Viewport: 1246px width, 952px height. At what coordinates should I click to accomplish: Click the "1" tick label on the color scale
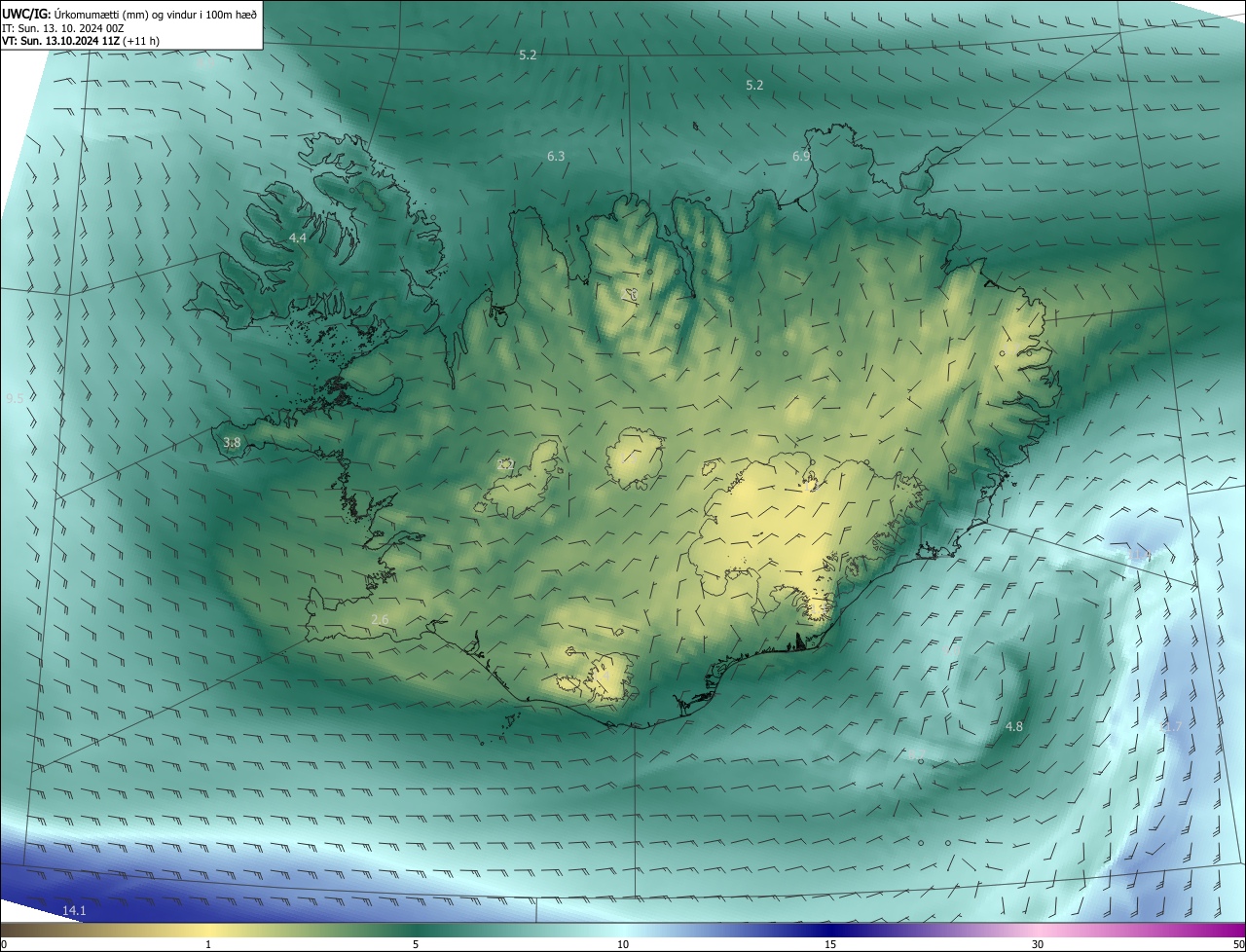point(208,945)
